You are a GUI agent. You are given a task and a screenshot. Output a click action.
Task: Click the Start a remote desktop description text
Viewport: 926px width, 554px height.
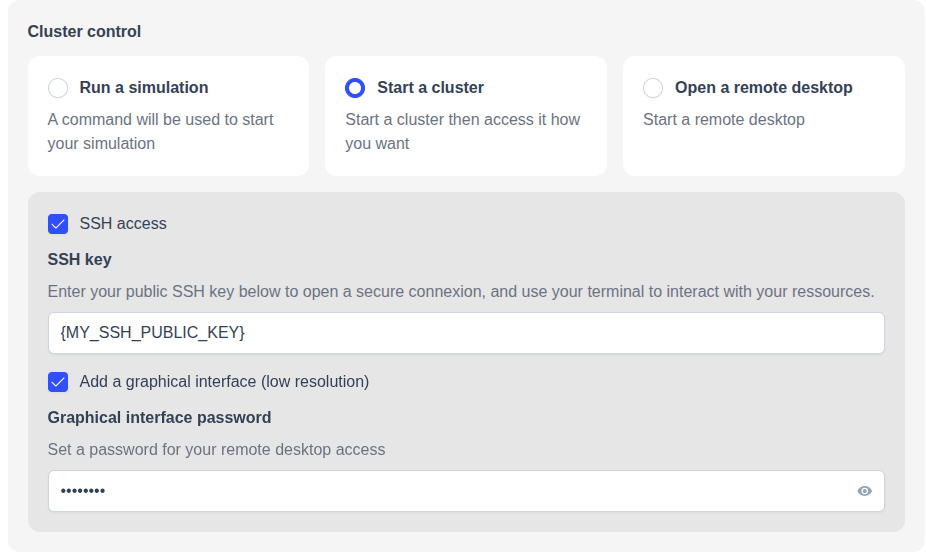point(723,119)
